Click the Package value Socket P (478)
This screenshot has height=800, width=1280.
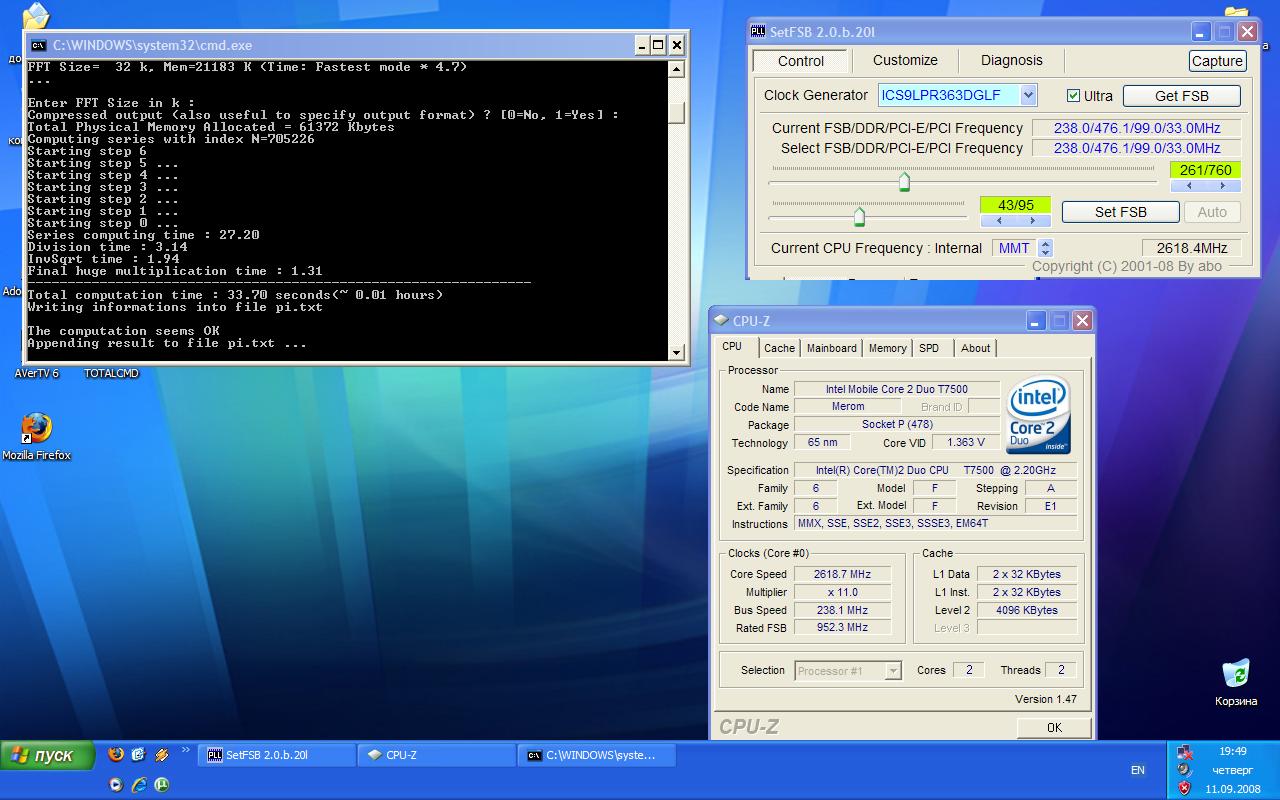(x=896, y=425)
